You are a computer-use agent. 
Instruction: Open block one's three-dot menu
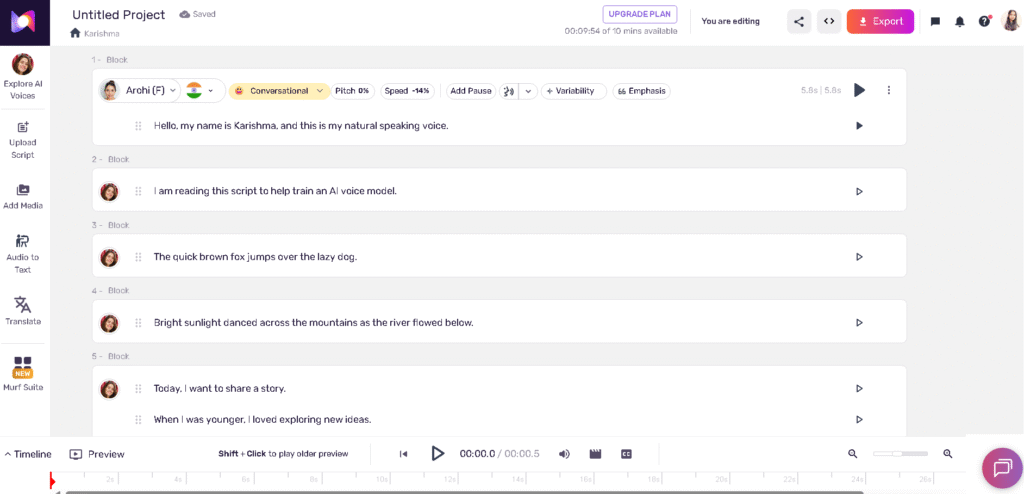888,90
